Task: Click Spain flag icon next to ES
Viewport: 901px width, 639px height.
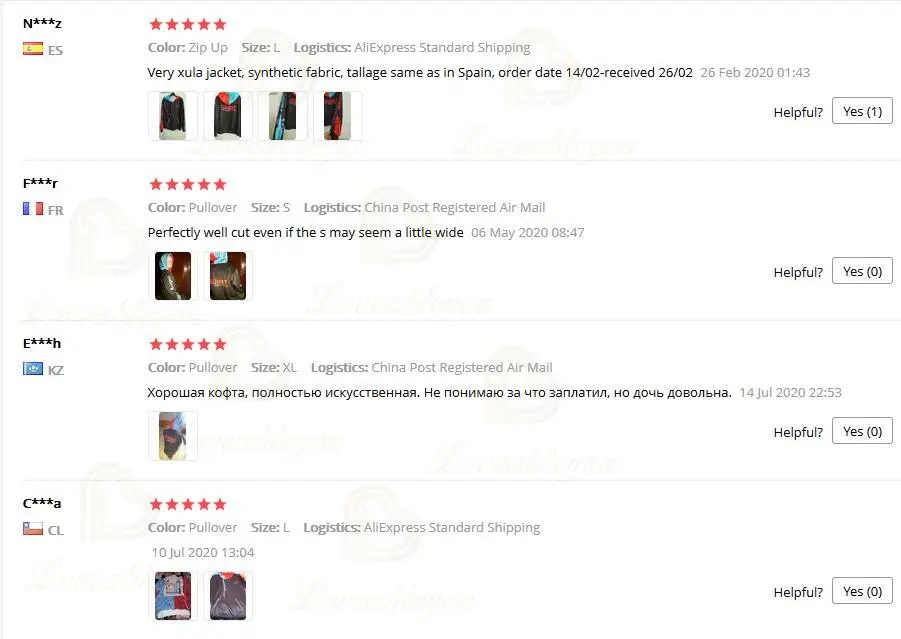Action: click(33, 49)
